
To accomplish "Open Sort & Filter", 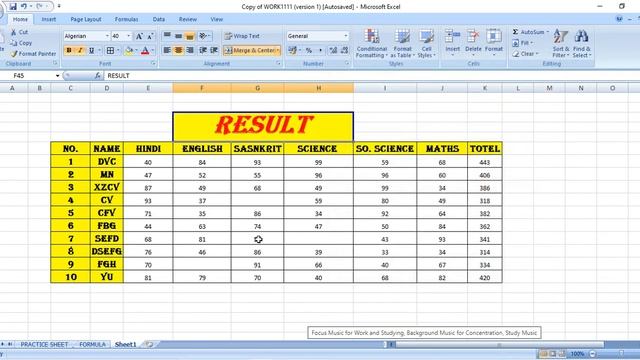I will [x=561, y=43].
